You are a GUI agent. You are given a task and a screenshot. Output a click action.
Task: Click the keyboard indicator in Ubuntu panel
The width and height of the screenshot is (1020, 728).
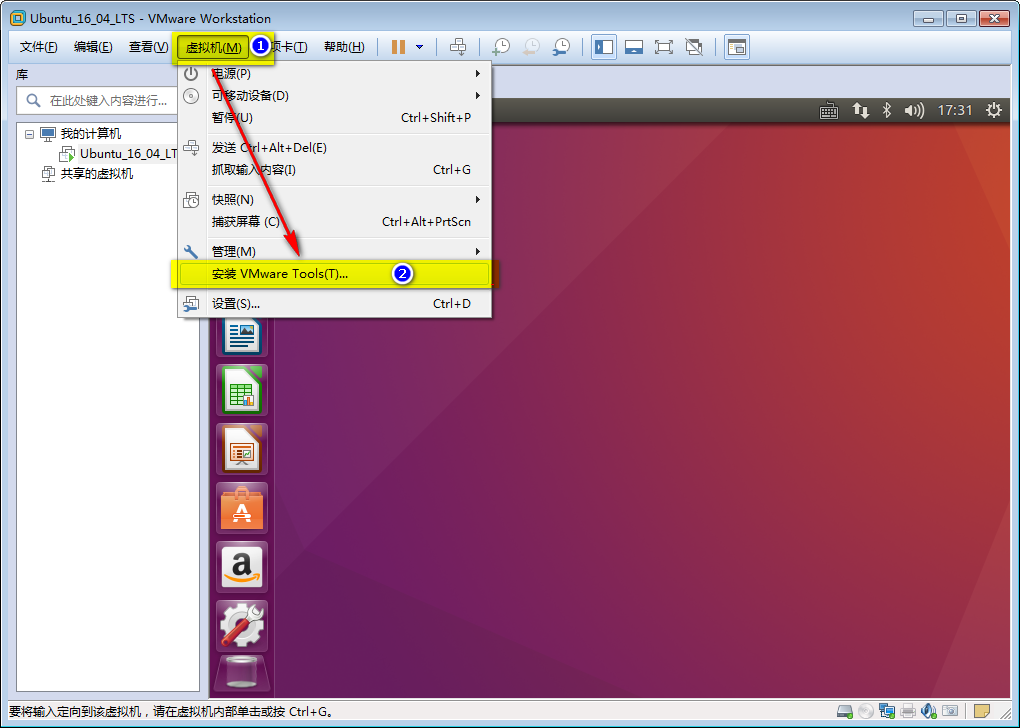click(829, 111)
